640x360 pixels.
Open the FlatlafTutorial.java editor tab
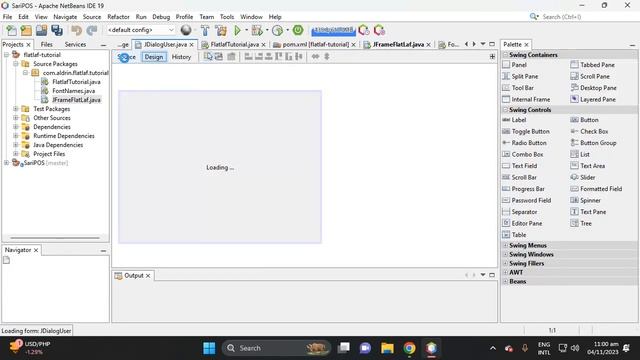(x=234, y=44)
